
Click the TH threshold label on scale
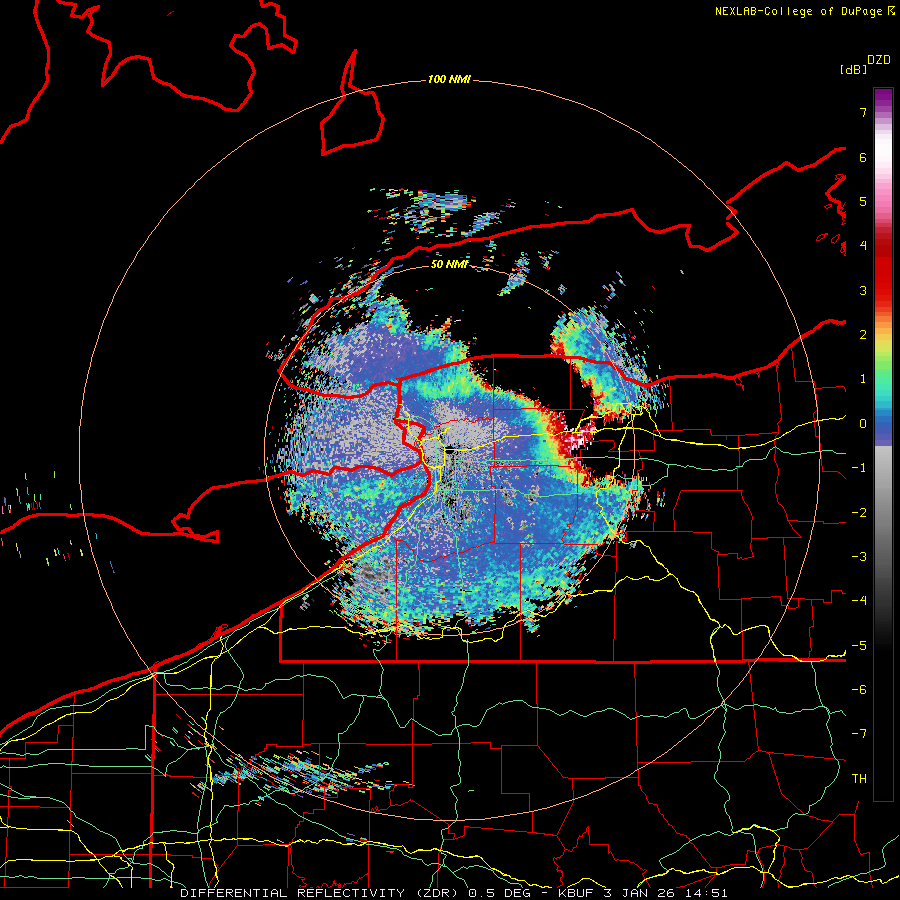tap(859, 779)
